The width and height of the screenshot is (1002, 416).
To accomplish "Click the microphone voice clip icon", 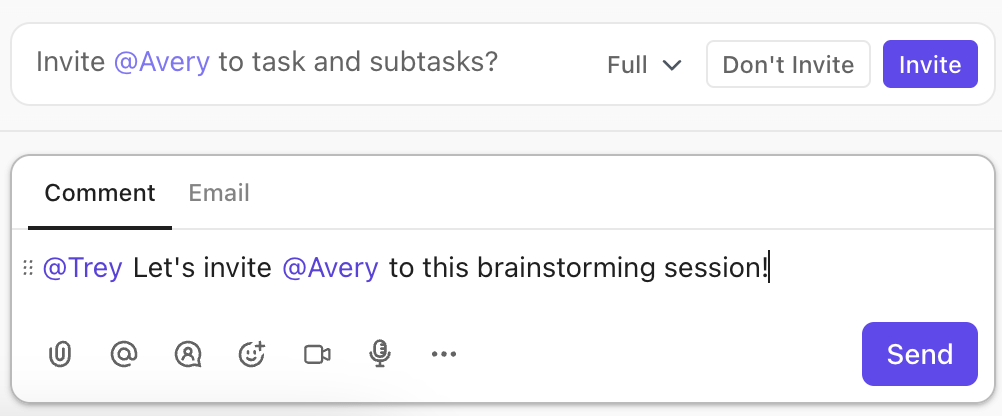I will tap(379, 354).
